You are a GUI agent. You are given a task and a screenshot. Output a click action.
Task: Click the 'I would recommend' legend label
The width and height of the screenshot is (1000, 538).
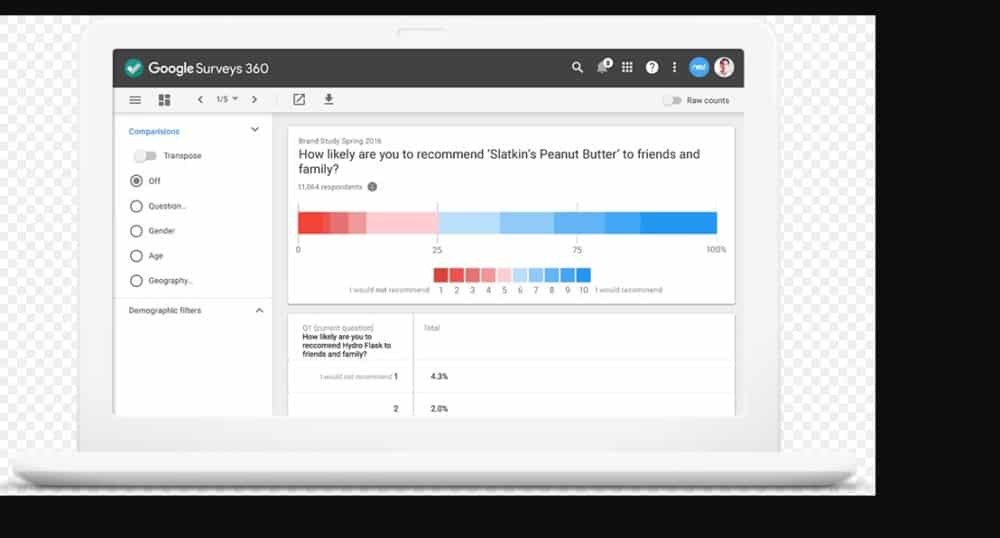[x=629, y=290]
